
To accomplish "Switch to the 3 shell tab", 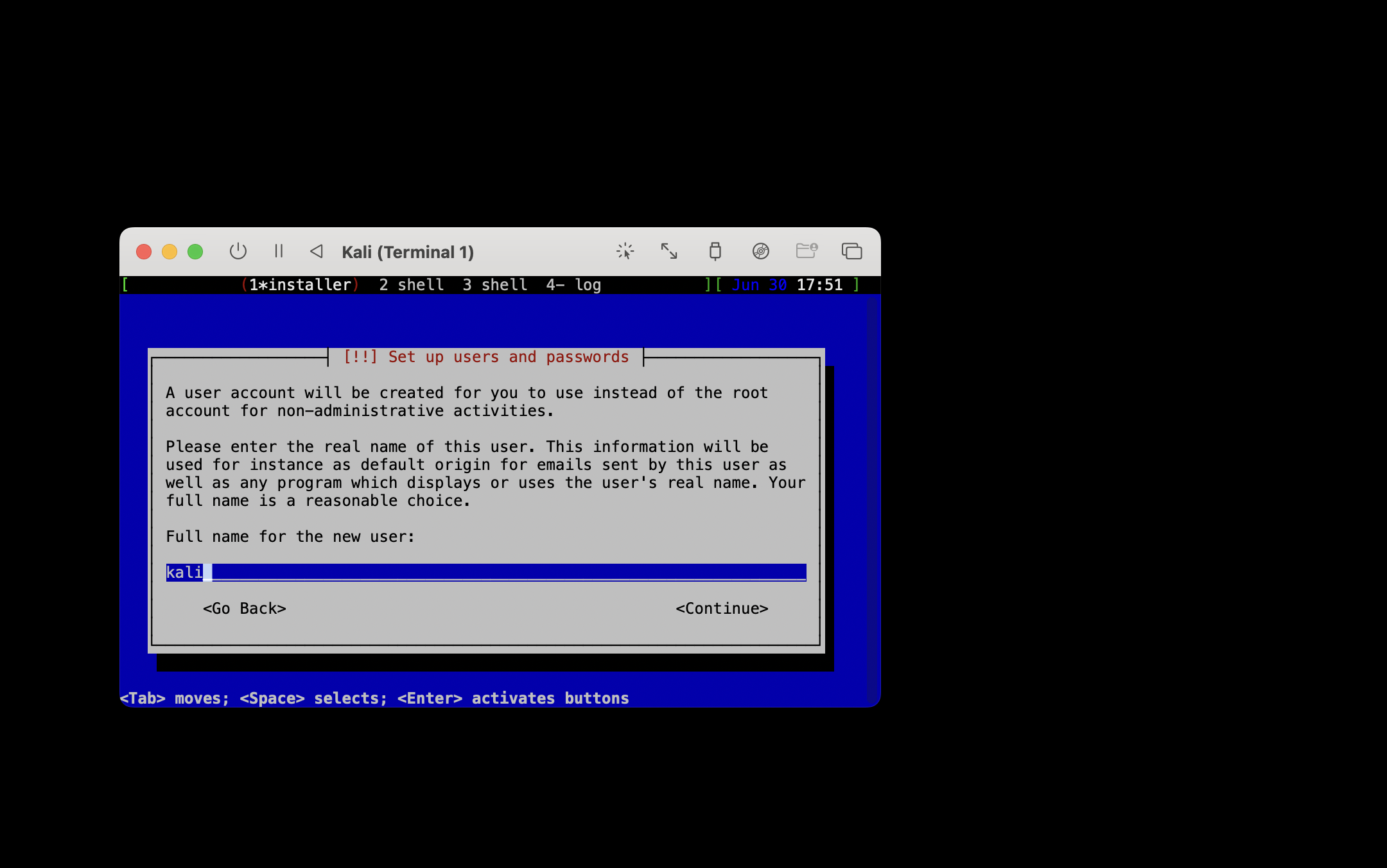I will point(495,285).
